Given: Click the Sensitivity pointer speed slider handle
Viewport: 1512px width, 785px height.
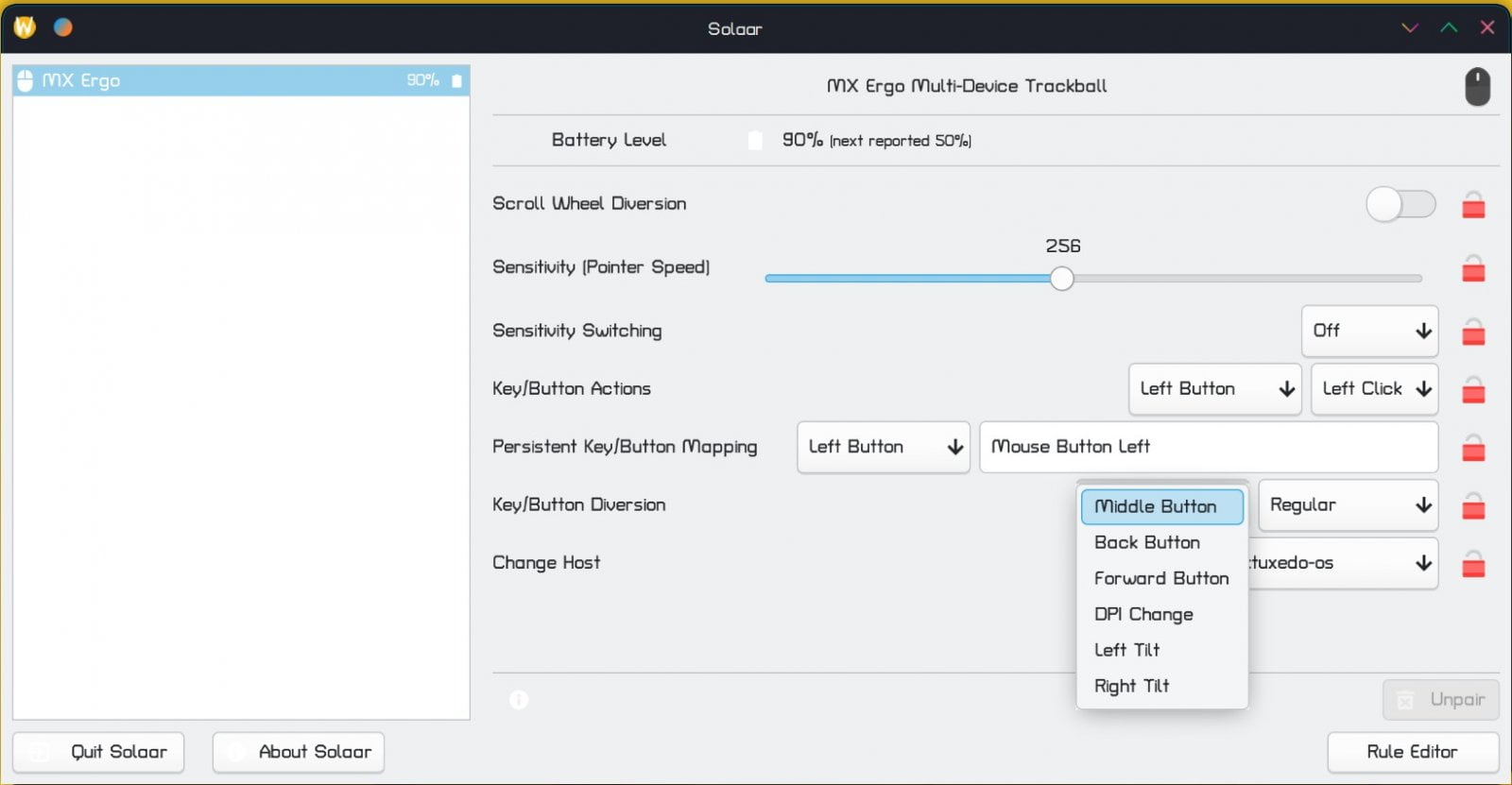Looking at the screenshot, I should coord(1061,279).
